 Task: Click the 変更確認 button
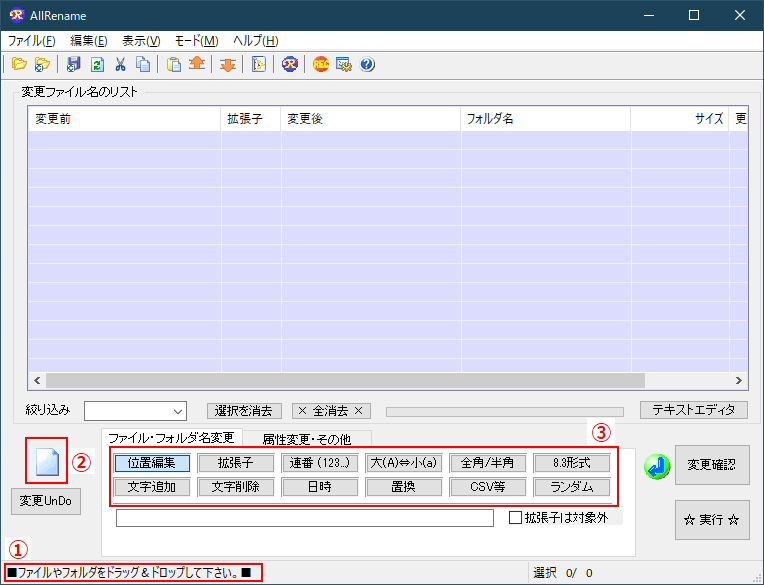pyautogui.click(x=712, y=465)
